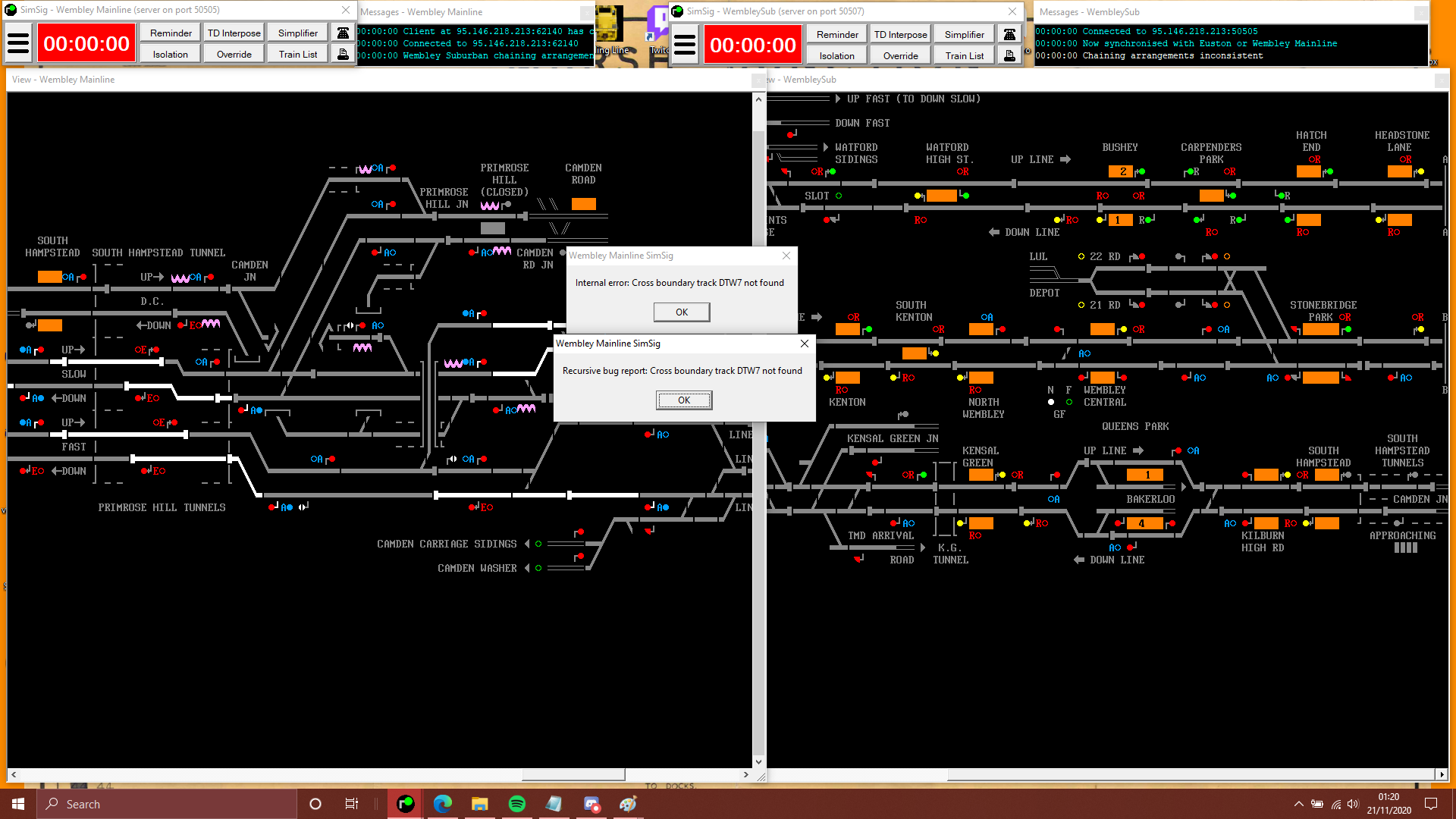1456x819 pixels.
Task: Open the notification center icon
Action: (1431, 804)
